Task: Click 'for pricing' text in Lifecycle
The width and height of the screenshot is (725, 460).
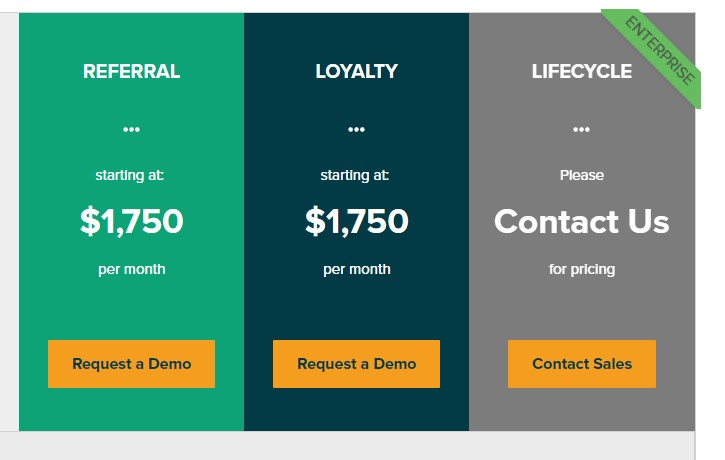Action: click(x=582, y=270)
